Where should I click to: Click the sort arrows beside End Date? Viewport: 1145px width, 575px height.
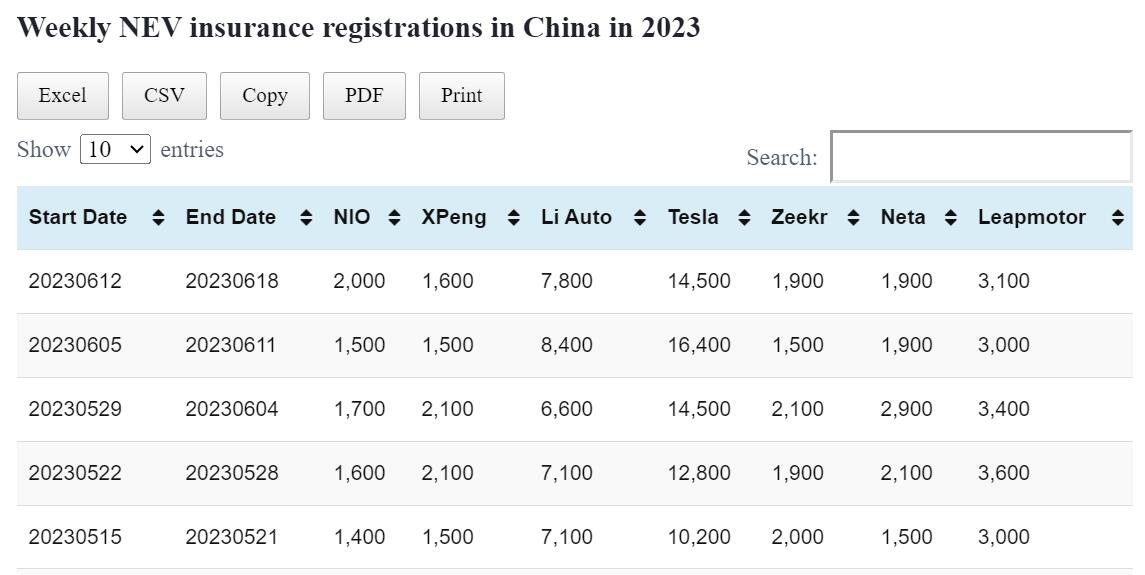[x=306, y=218]
